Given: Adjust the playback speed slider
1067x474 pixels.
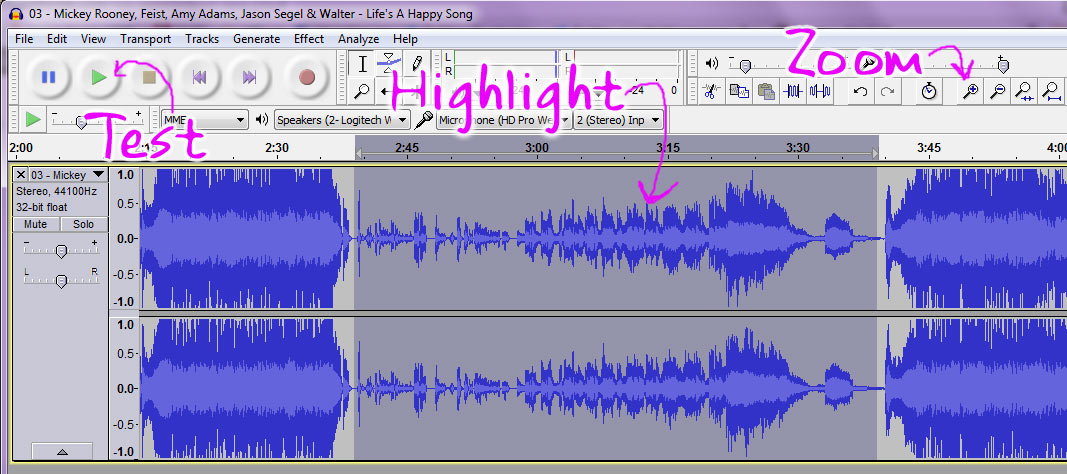Looking at the screenshot, I should point(81,123).
